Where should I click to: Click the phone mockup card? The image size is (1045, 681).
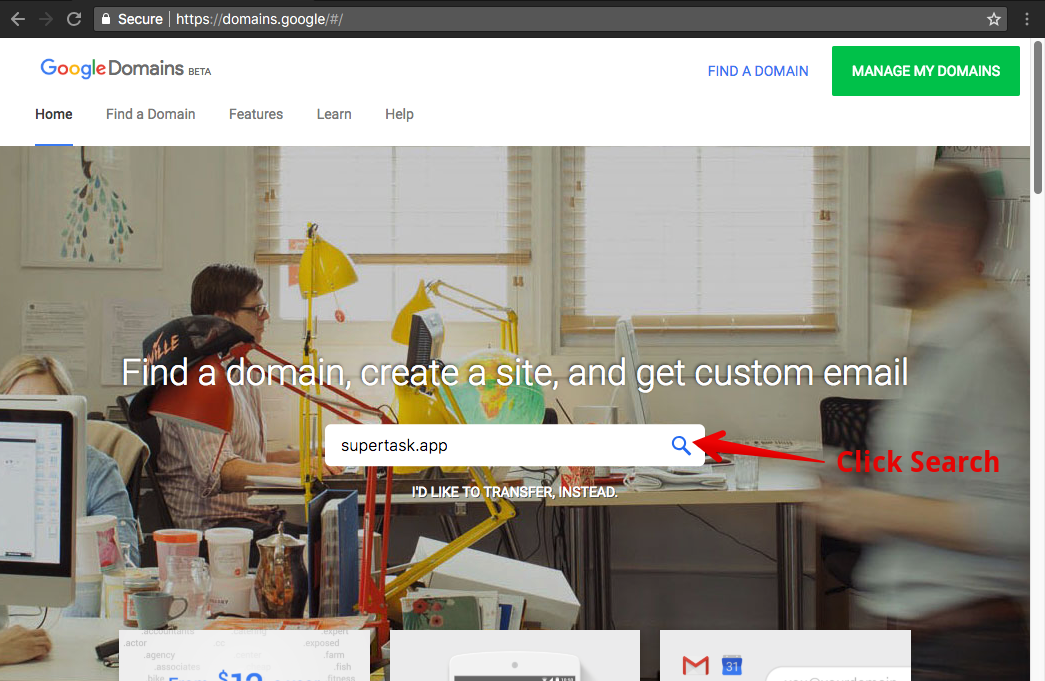click(x=515, y=656)
